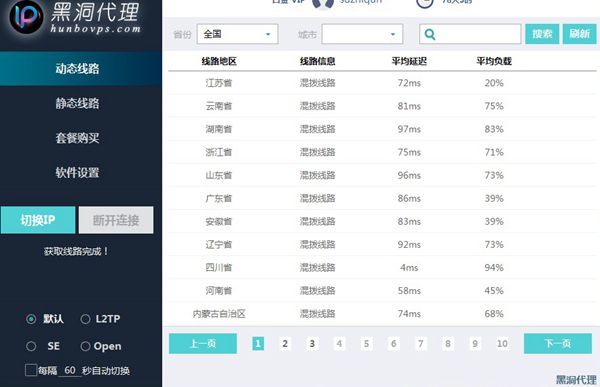Select page number 1
The image size is (600, 387).
[x=258, y=343]
